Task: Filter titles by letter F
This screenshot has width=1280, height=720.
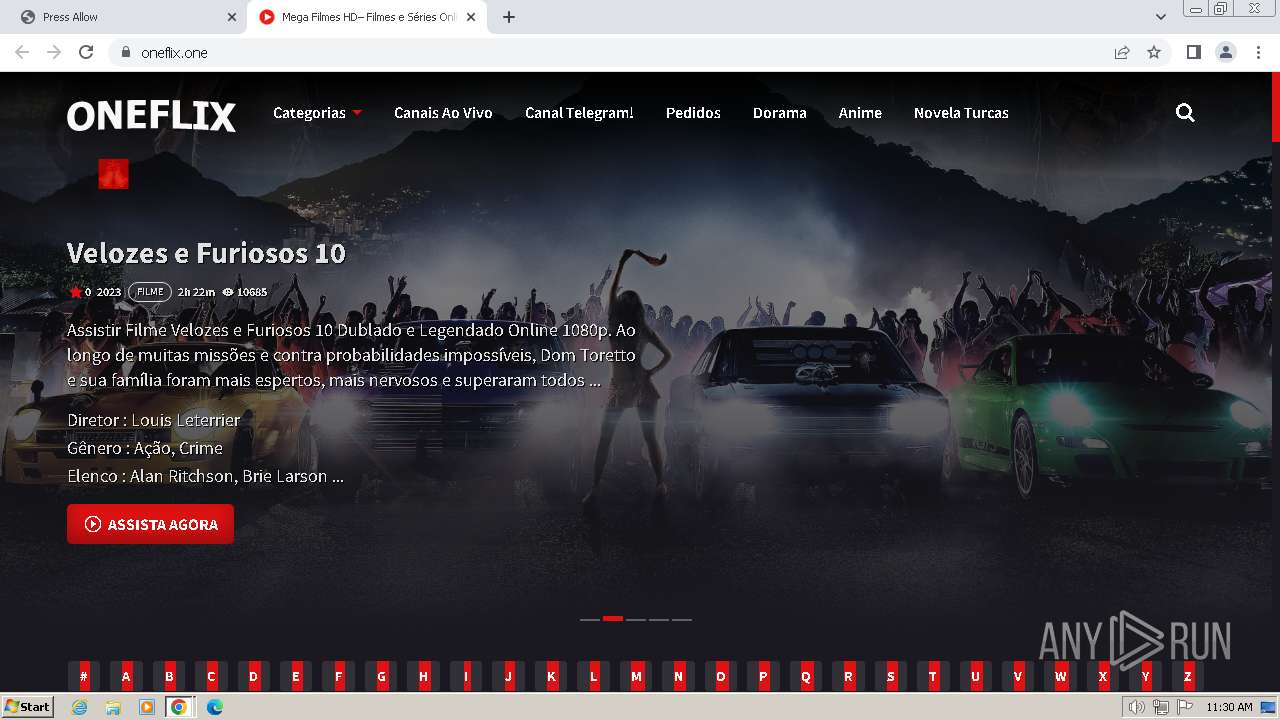Action: click(339, 676)
